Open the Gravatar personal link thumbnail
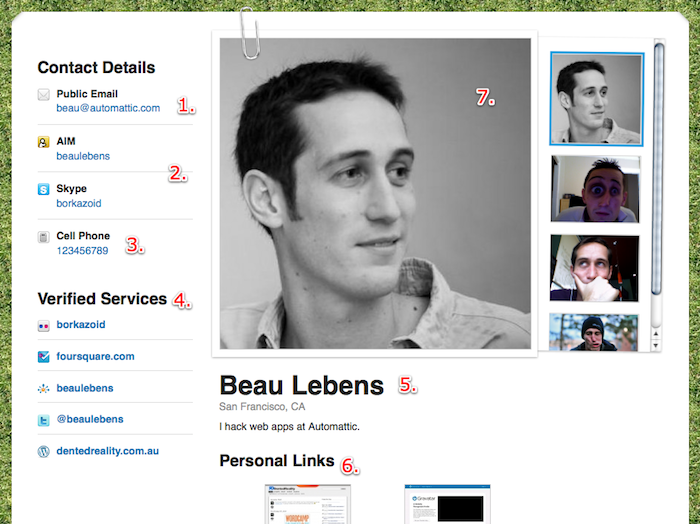 447,504
